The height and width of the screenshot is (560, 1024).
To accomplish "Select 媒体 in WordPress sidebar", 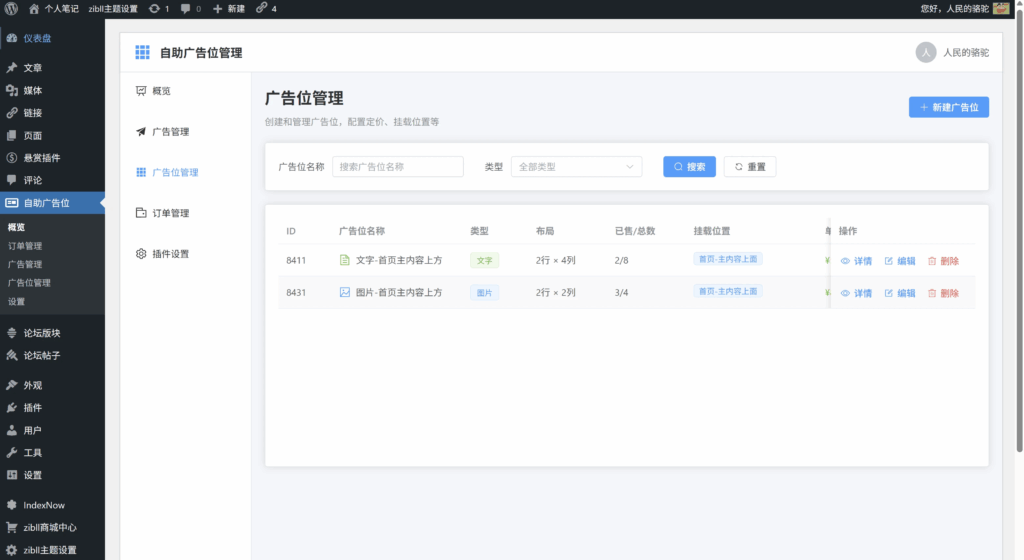I will pyautogui.click(x=33, y=90).
